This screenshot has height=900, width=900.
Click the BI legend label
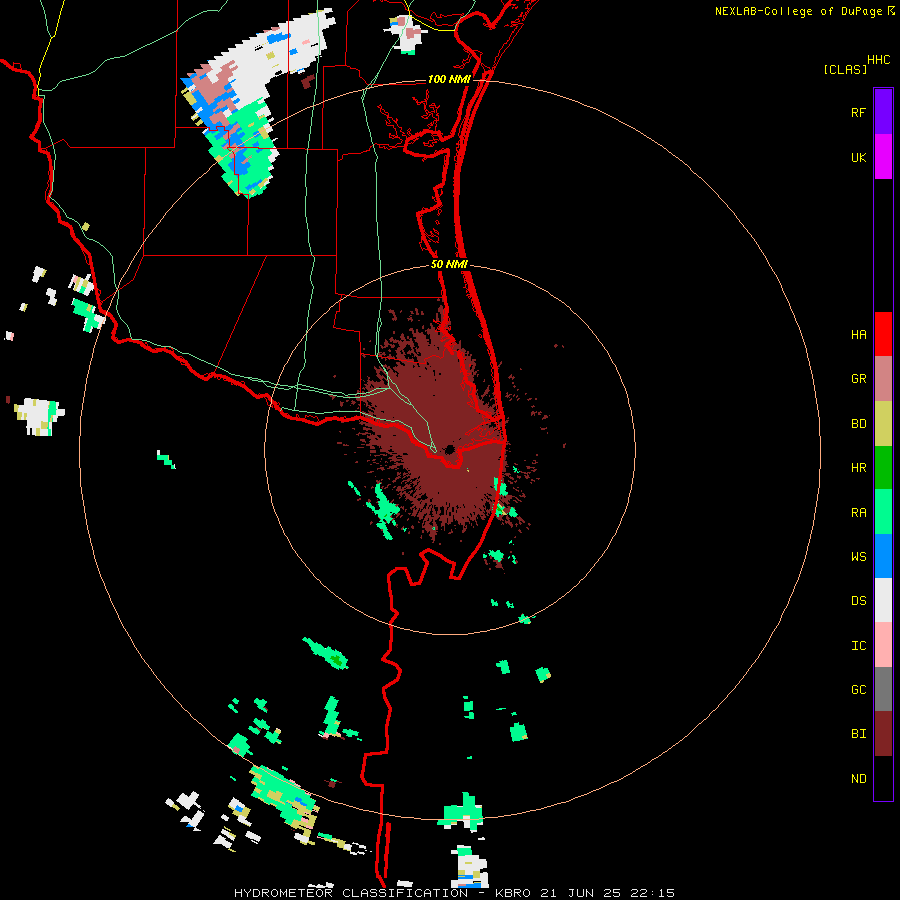pos(858,734)
